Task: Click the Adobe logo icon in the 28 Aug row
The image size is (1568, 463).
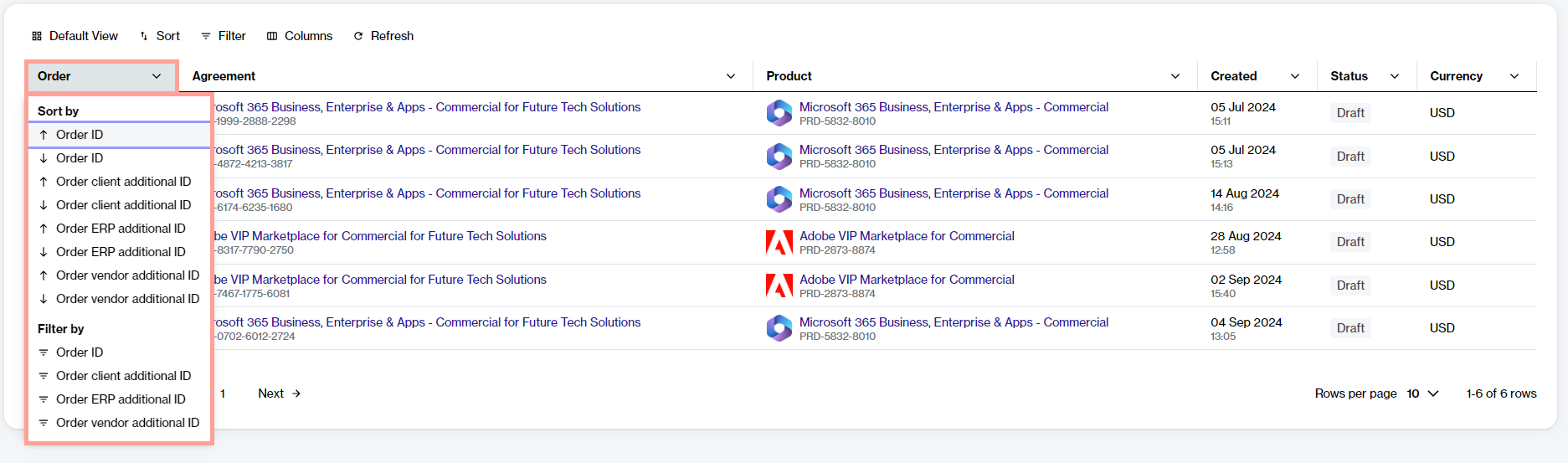Action: coord(779,243)
